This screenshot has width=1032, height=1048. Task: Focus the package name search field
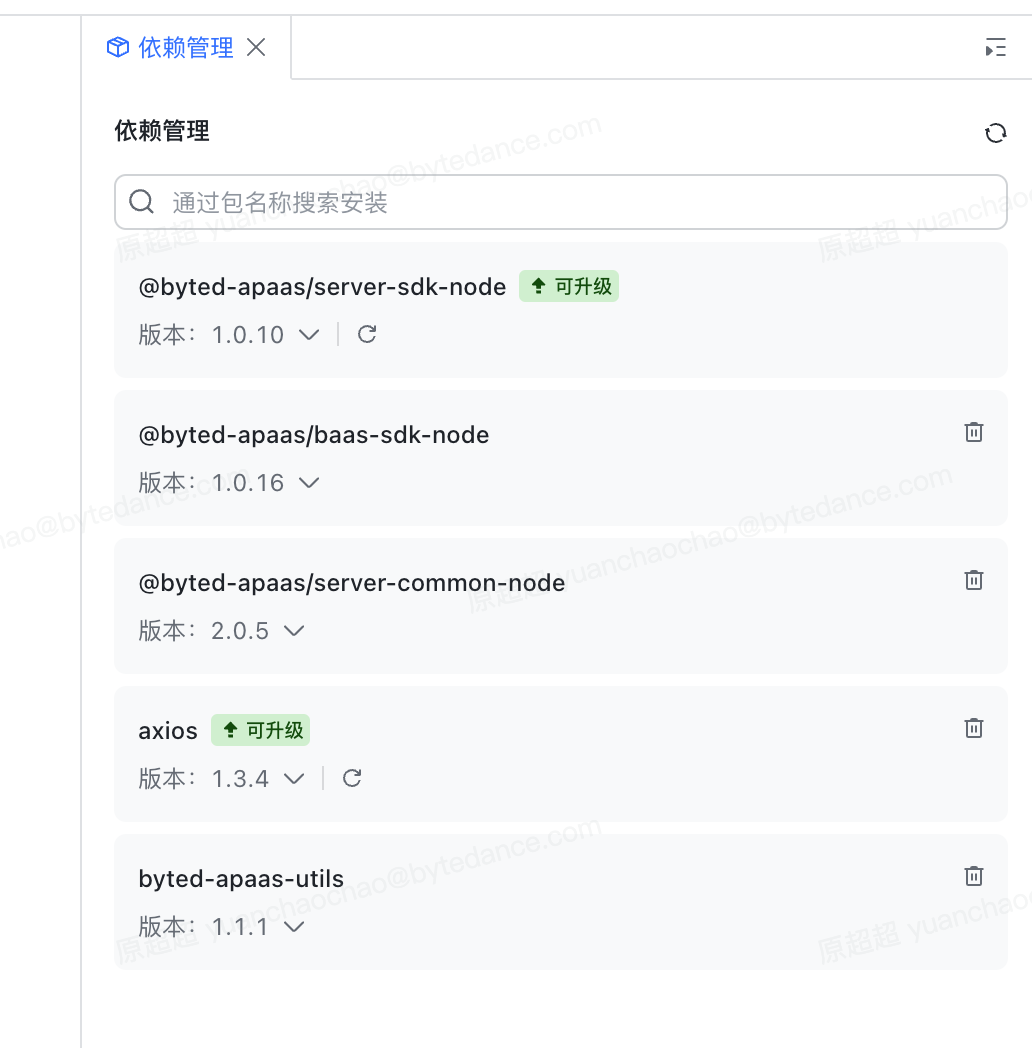tap(561, 202)
